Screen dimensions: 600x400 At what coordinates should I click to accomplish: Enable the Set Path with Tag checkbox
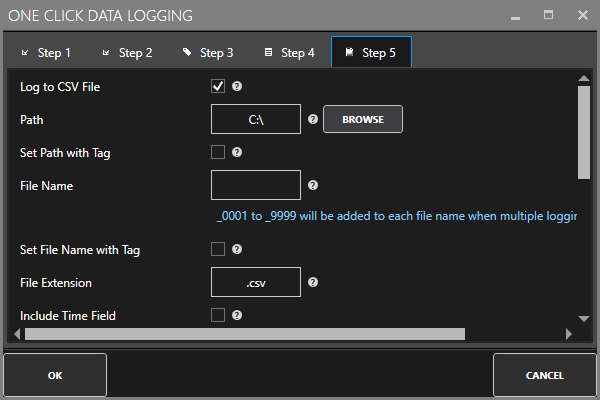point(218,153)
